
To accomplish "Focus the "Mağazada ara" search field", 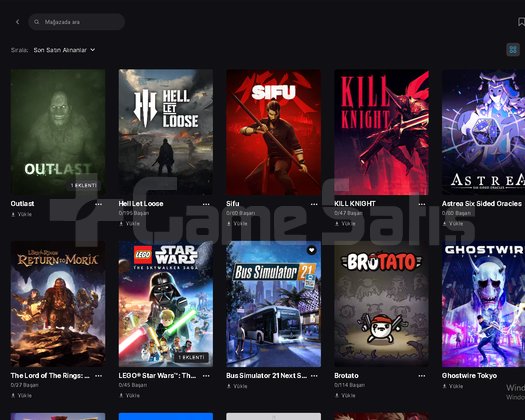I will [x=77, y=22].
